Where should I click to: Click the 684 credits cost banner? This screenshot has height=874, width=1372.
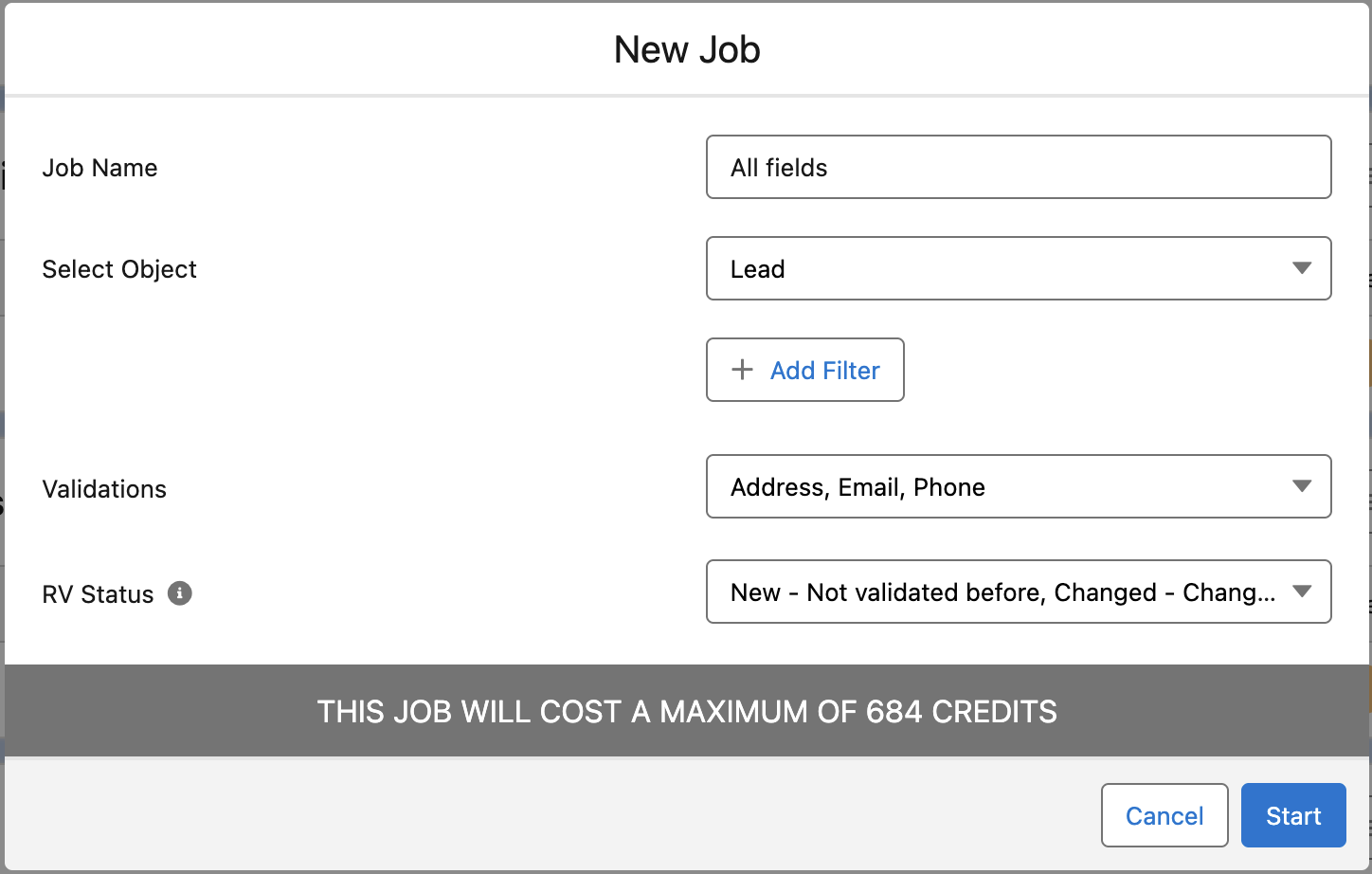[687, 711]
